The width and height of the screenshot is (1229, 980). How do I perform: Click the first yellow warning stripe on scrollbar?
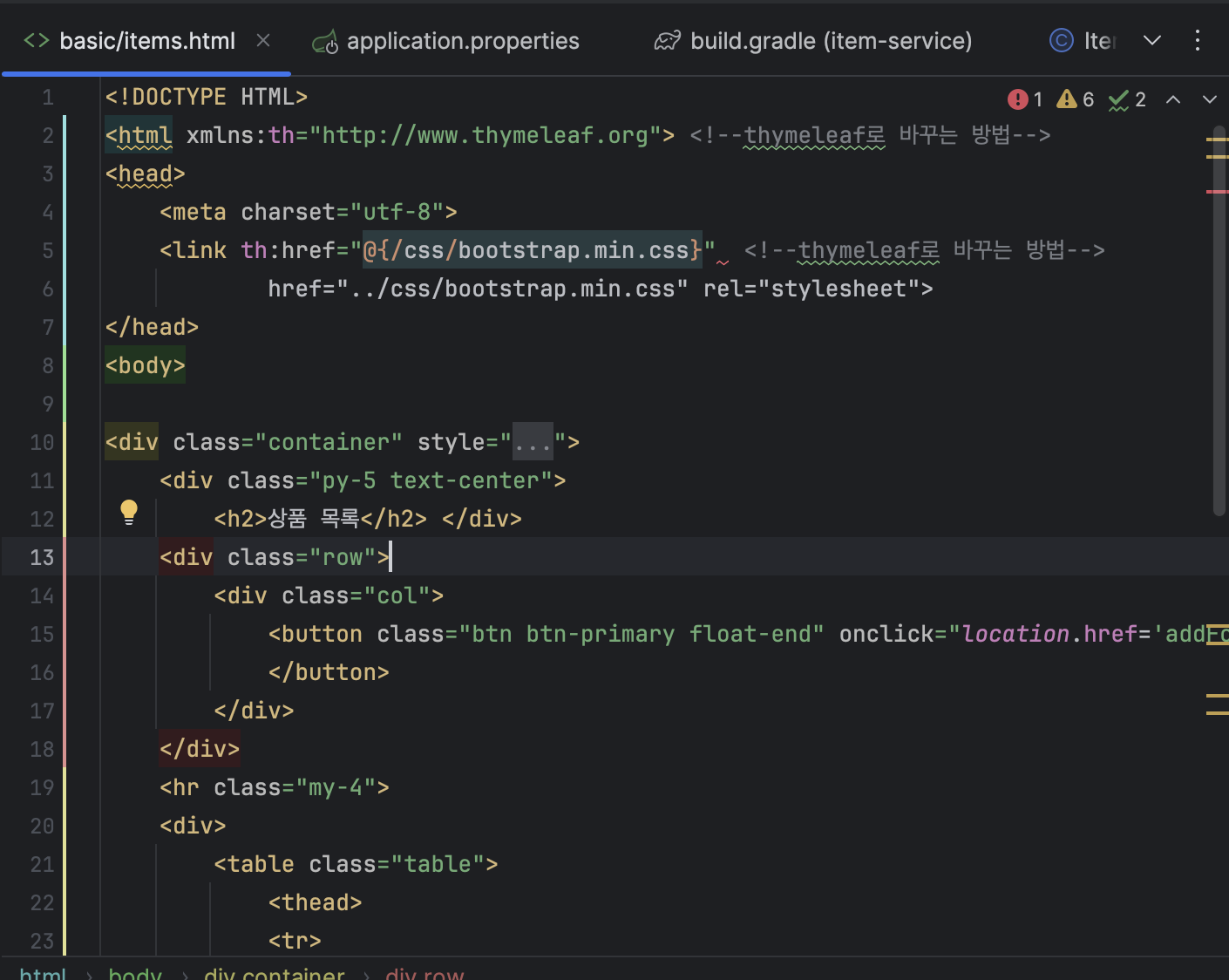[x=1217, y=139]
